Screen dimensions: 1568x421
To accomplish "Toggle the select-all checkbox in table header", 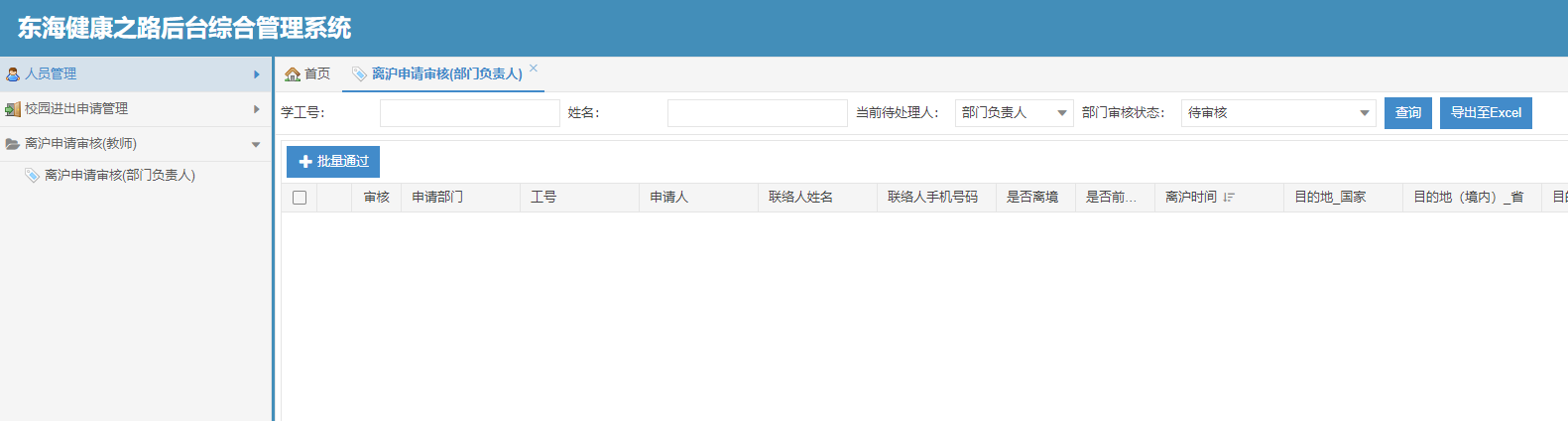I will (300, 198).
